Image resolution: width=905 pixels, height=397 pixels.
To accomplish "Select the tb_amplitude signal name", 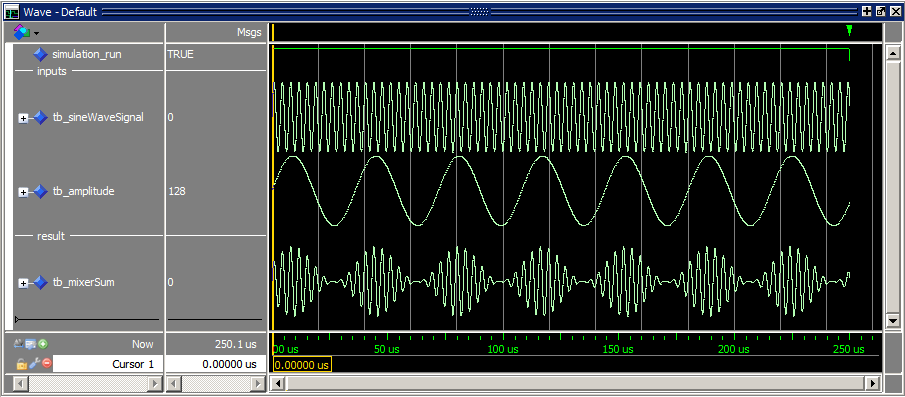I will 83,192.
